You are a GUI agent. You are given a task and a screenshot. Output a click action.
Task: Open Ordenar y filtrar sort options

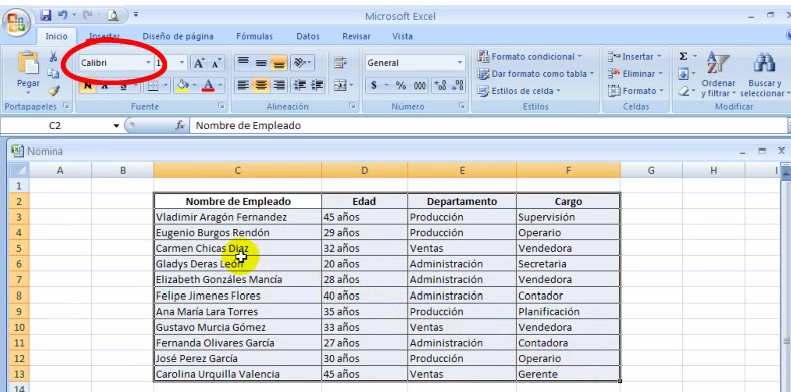coord(718,74)
